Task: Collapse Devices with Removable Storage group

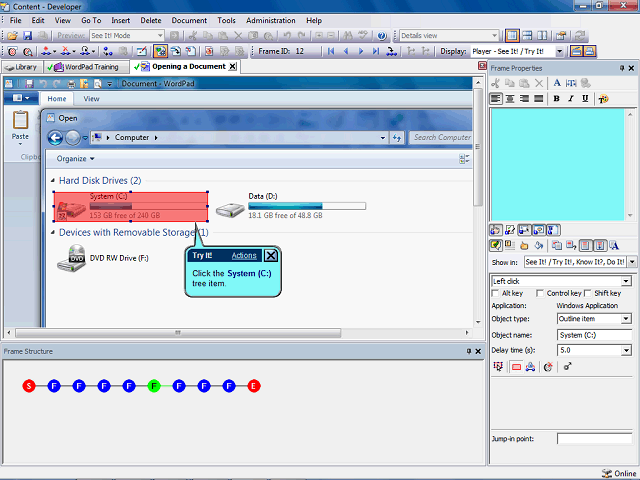Action: pos(53,232)
